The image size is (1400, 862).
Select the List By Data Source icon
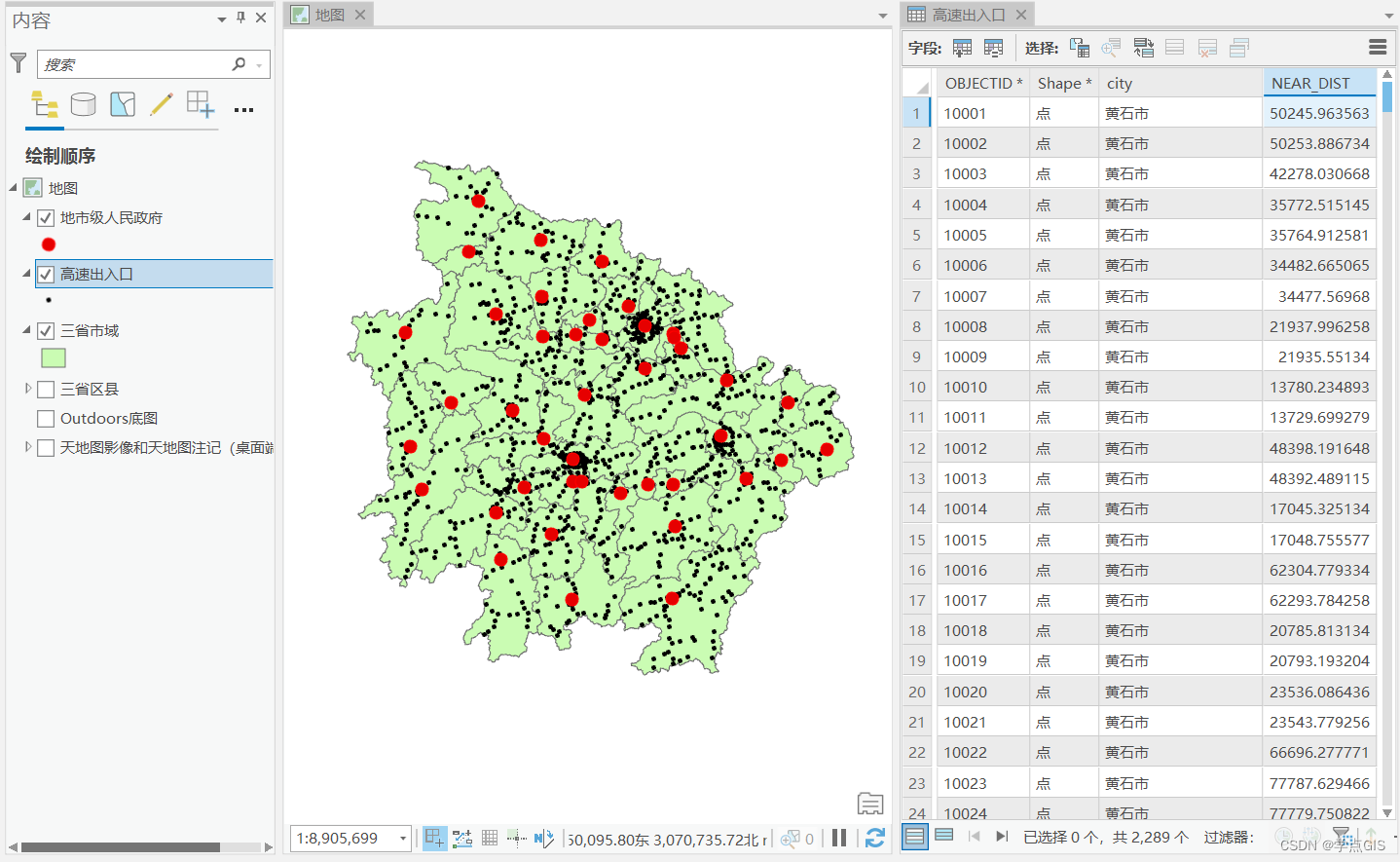[84, 104]
